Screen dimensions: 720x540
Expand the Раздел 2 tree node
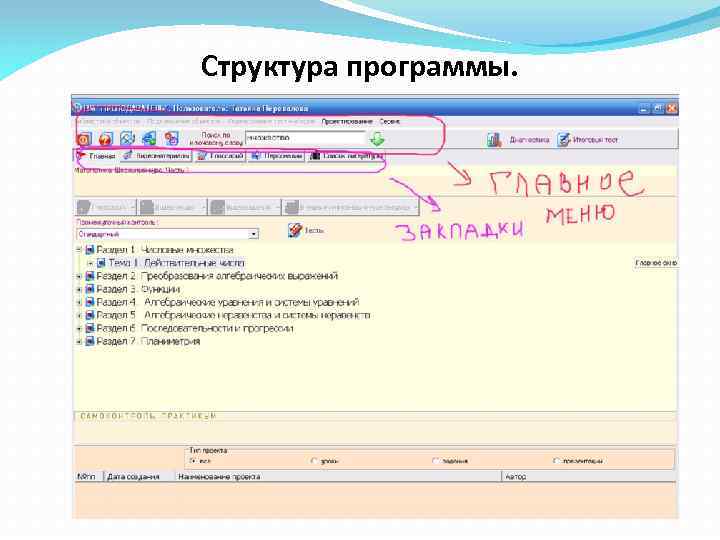point(79,276)
